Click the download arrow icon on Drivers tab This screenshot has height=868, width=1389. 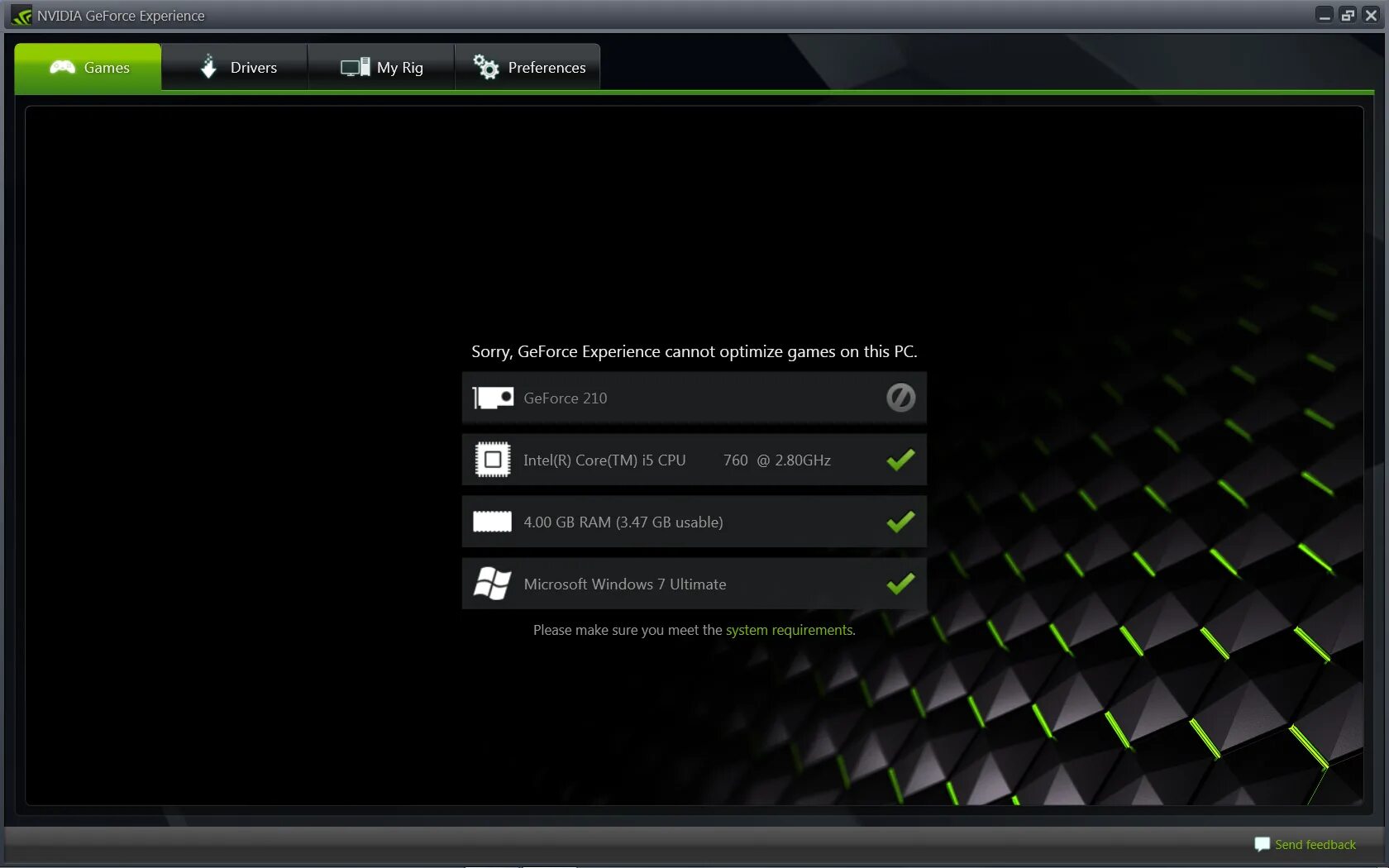pos(208,66)
